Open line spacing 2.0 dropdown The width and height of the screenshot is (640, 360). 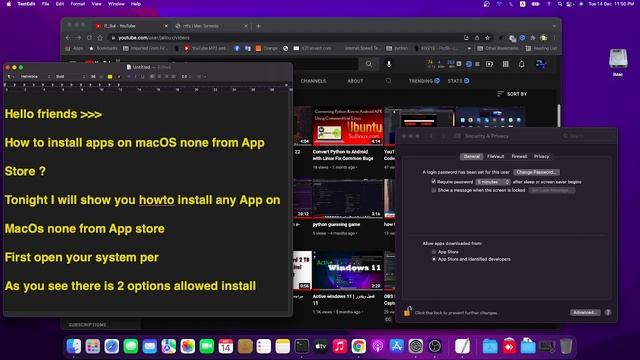tap(186, 76)
